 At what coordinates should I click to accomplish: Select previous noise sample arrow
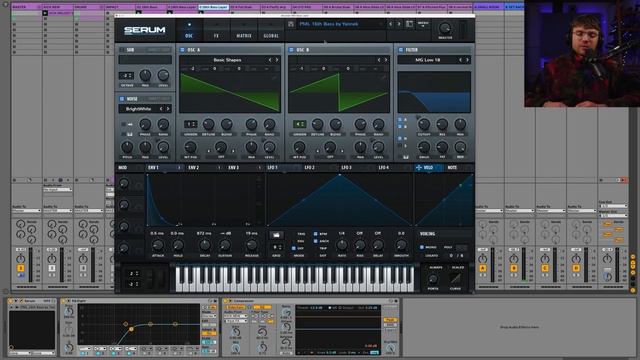coord(161,109)
